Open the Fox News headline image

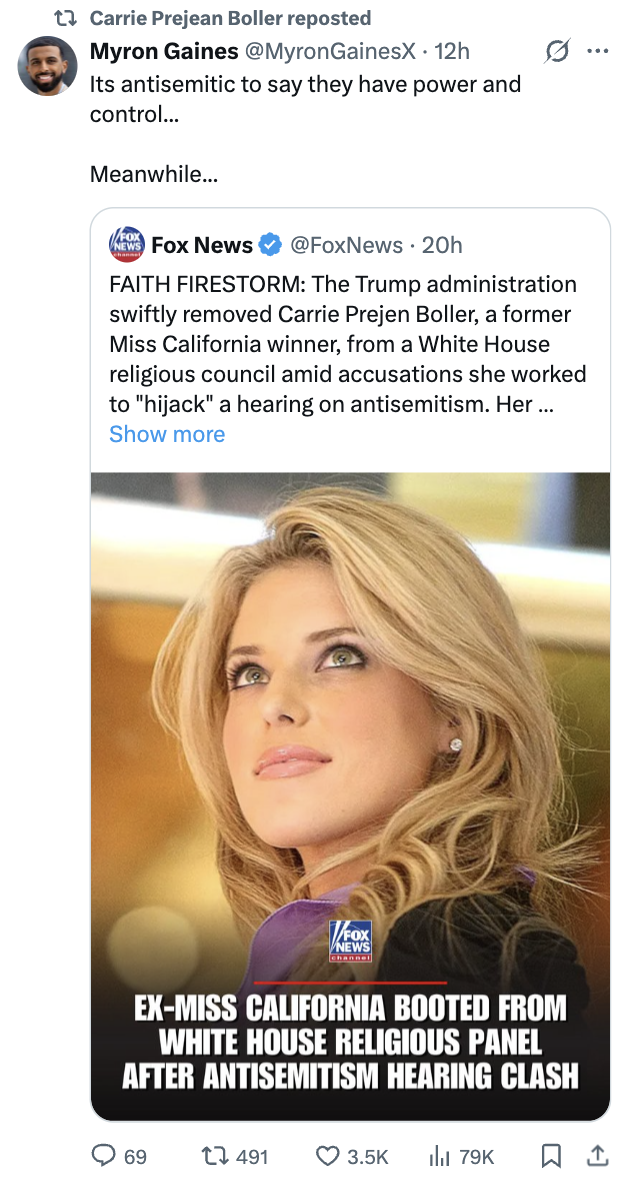(351, 797)
